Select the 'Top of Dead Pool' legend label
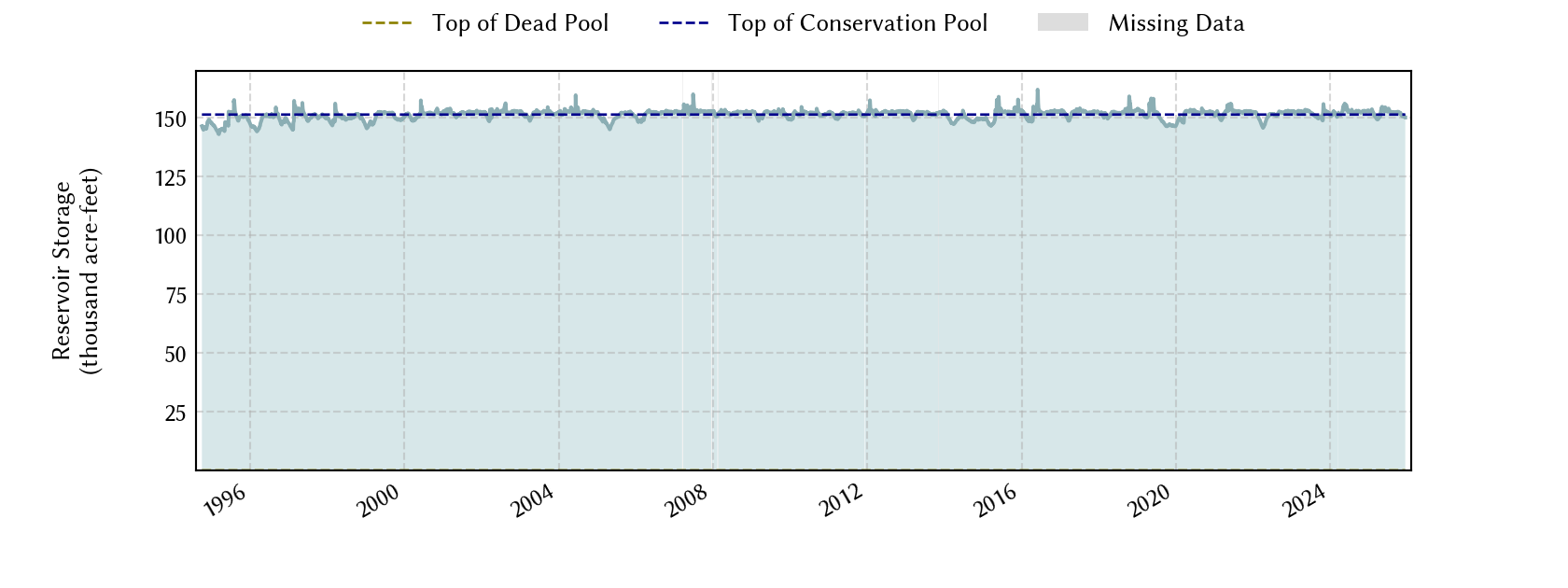Image resolution: width=1568 pixels, height=588 pixels. pyautogui.click(x=520, y=23)
